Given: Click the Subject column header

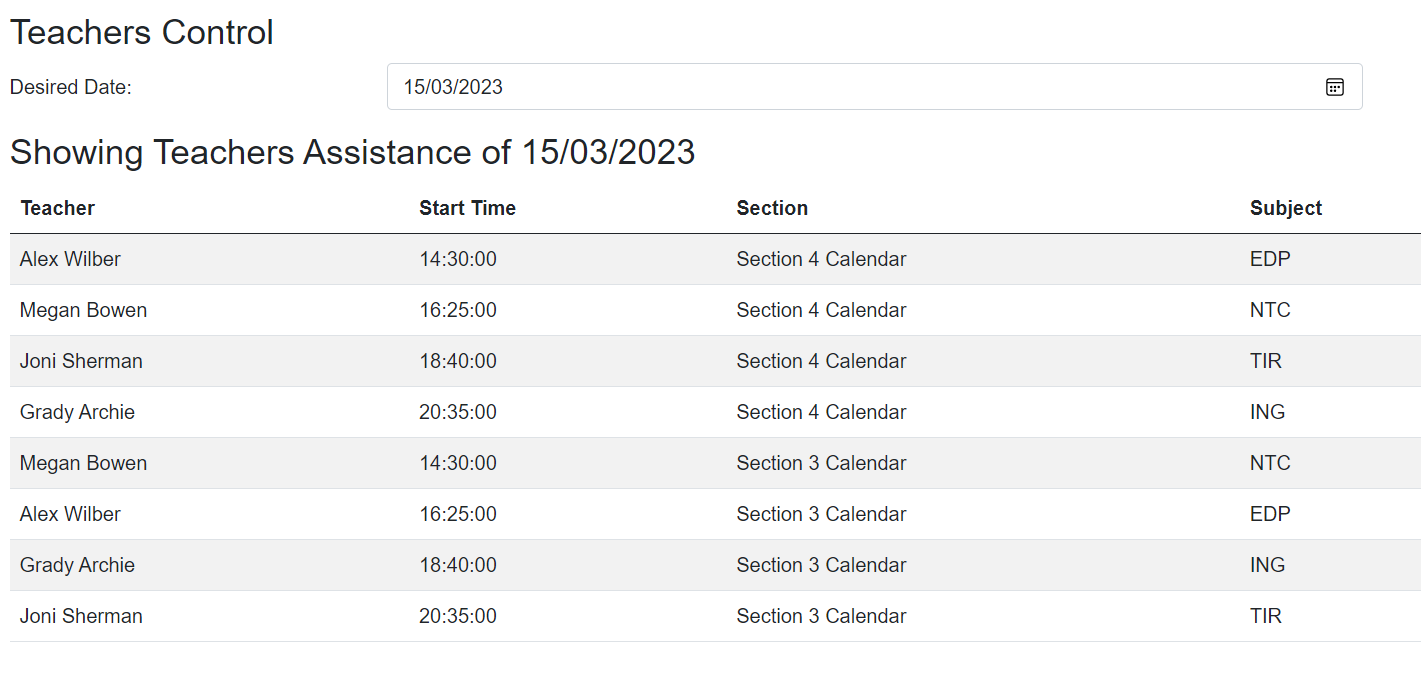Looking at the screenshot, I should click(1285, 208).
